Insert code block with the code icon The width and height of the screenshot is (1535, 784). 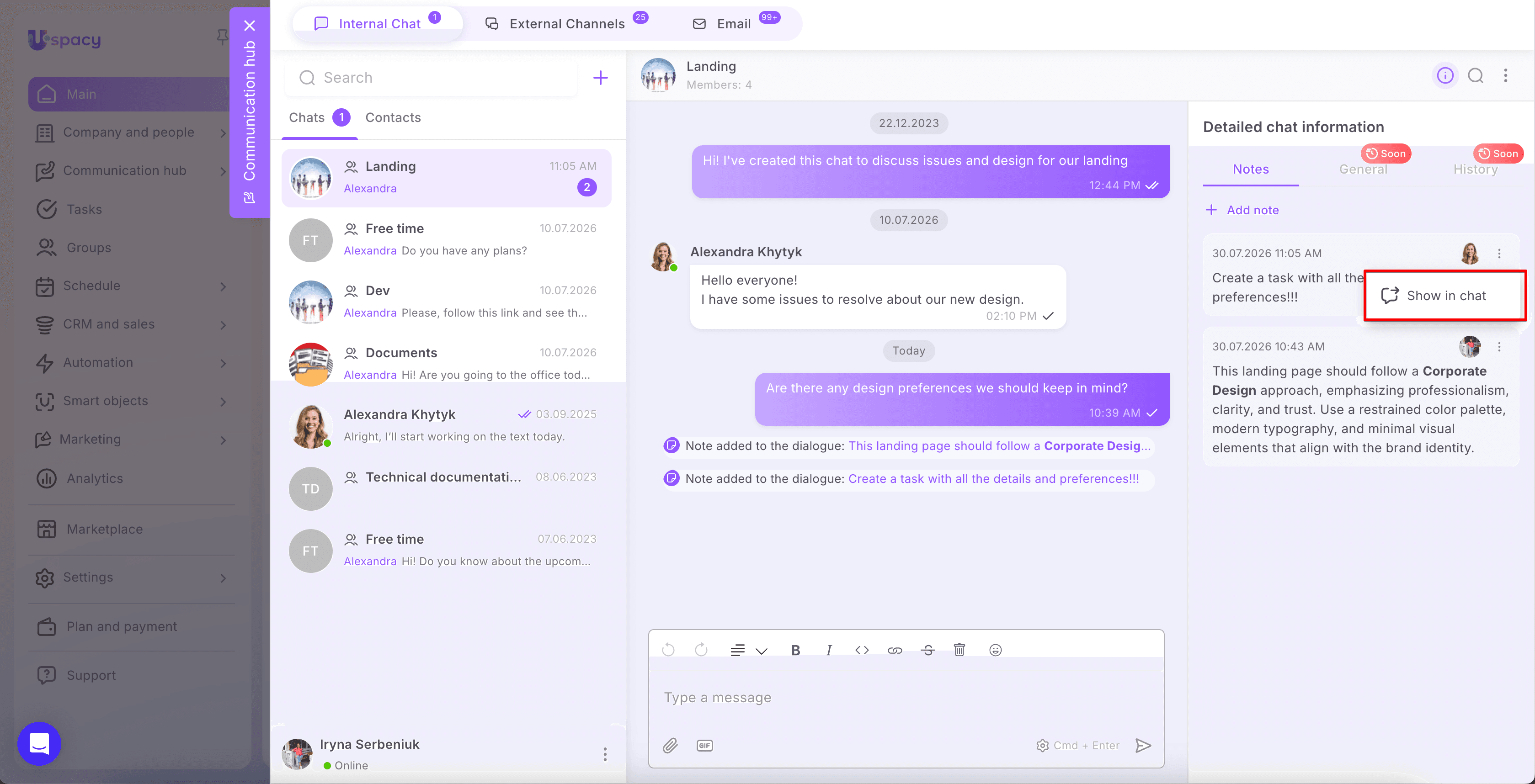[862, 650]
